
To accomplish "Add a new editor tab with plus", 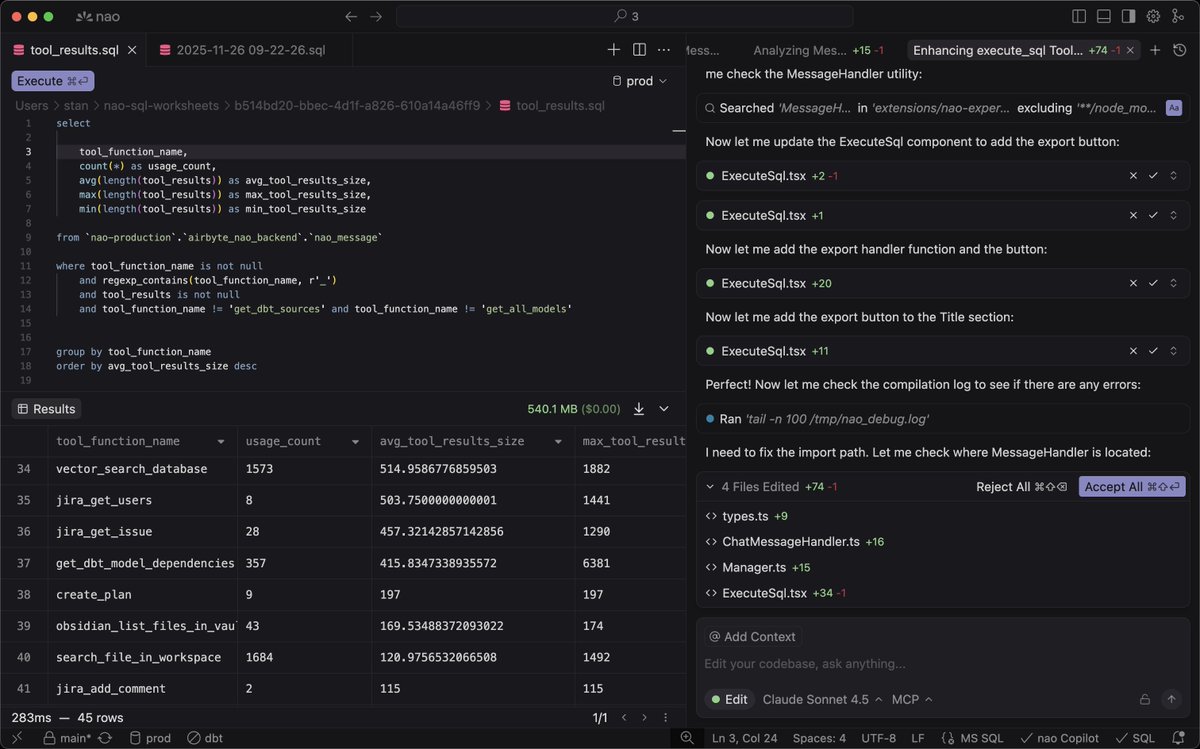I will point(614,49).
